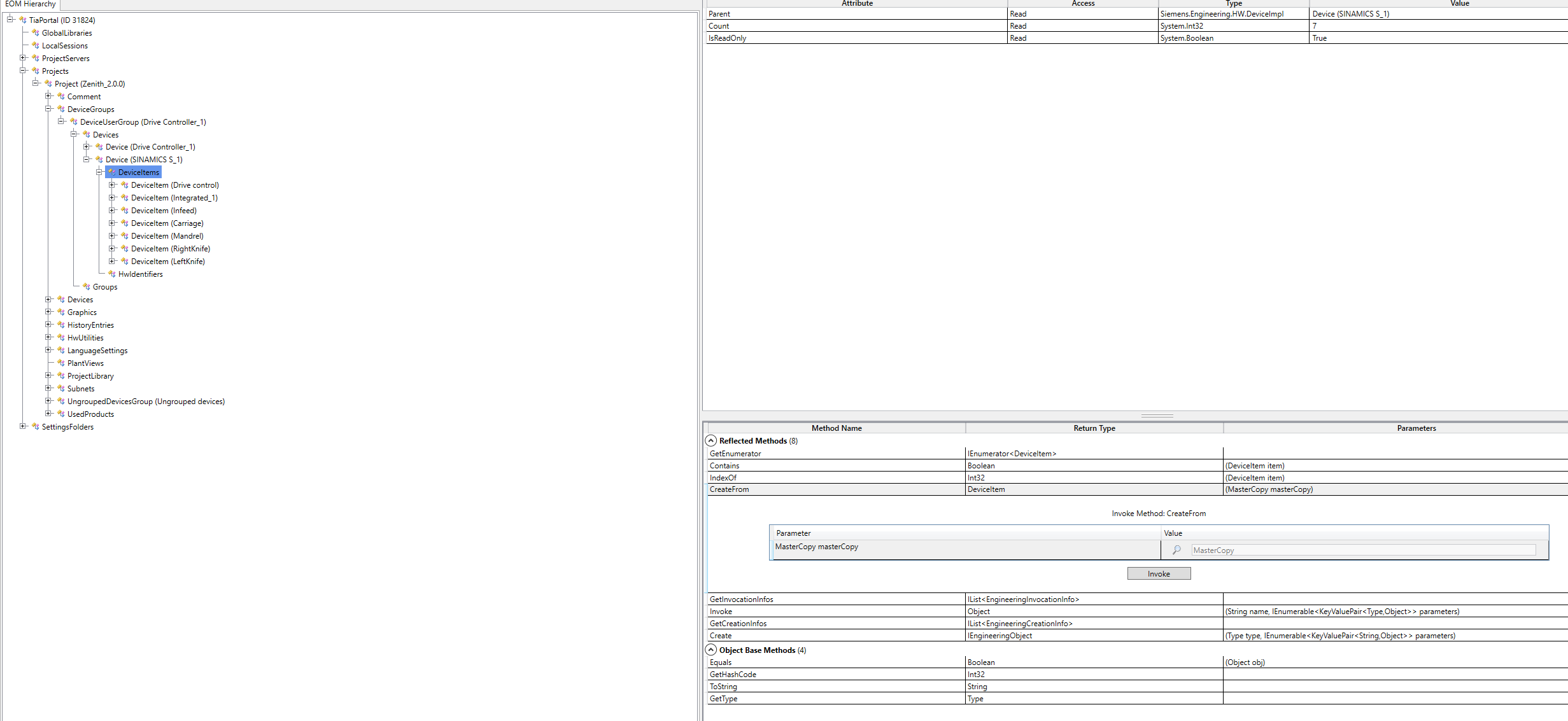Screen dimensions: 1568x721
Task: Select the EOM Hierarchy tab
Action: (30, 4)
